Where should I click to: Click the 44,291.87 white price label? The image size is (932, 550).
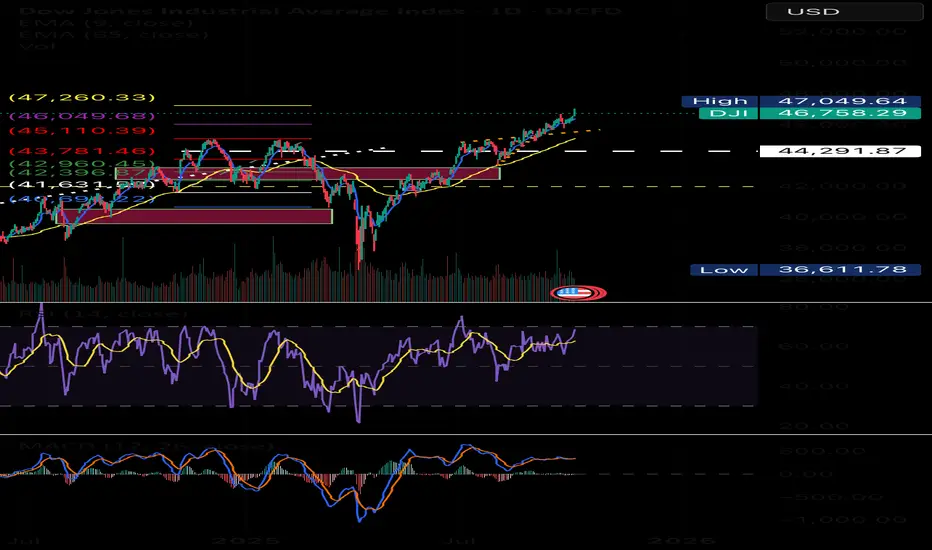840,151
